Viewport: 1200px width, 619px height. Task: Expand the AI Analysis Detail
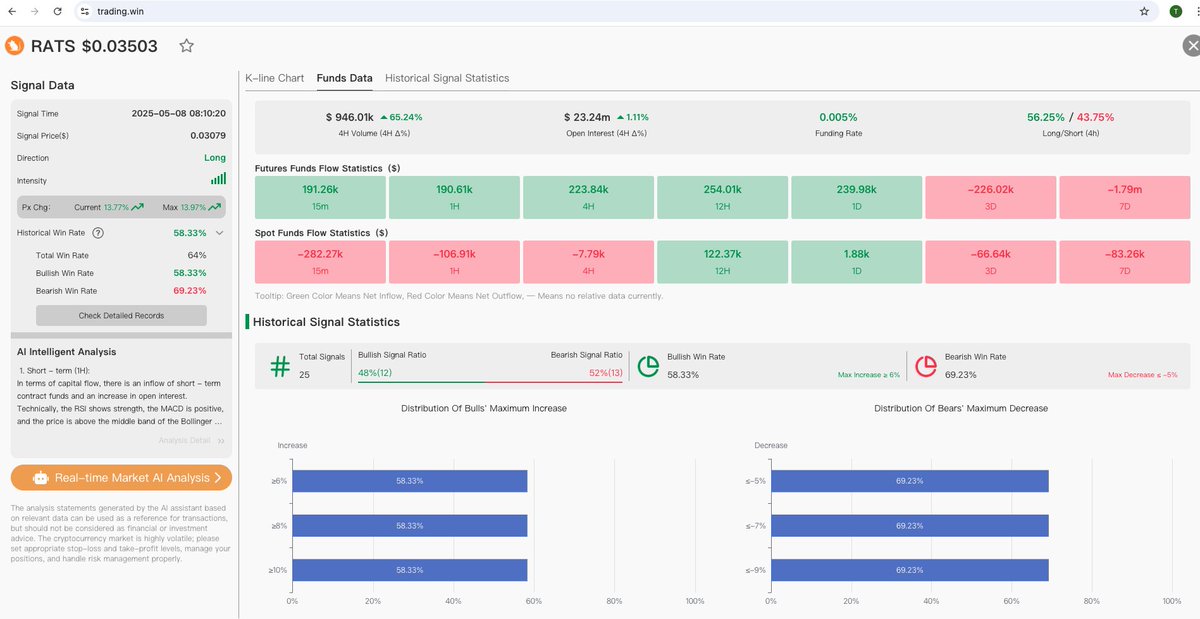pos(192,440)
